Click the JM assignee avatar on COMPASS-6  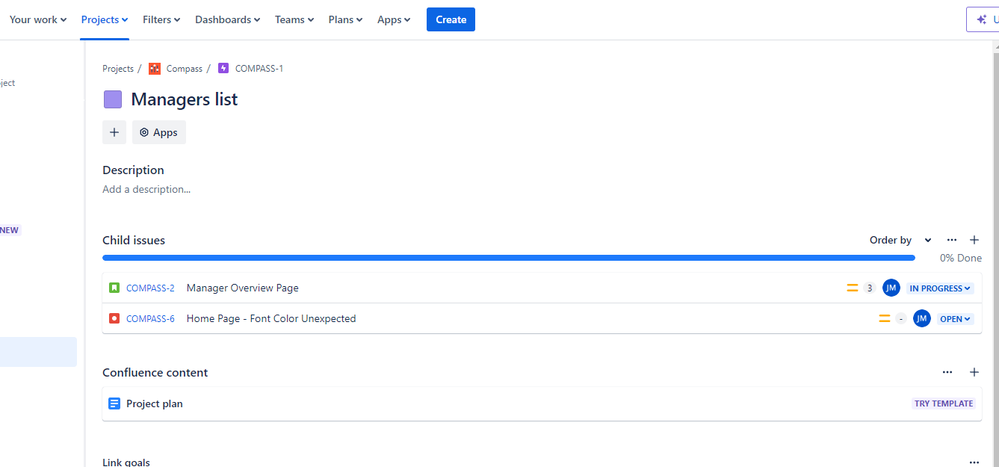[922, 319]
